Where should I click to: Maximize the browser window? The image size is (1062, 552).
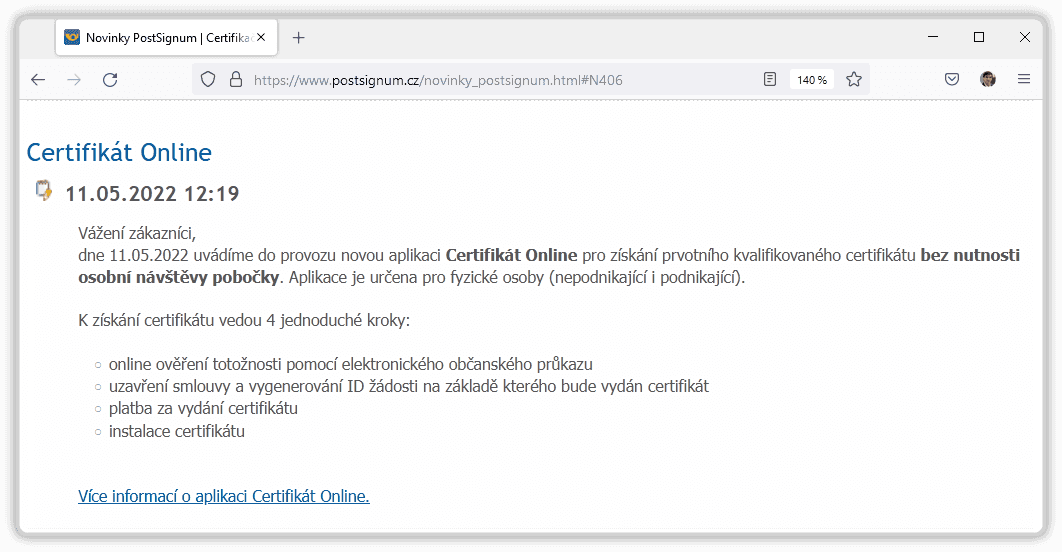coord(979,37)
